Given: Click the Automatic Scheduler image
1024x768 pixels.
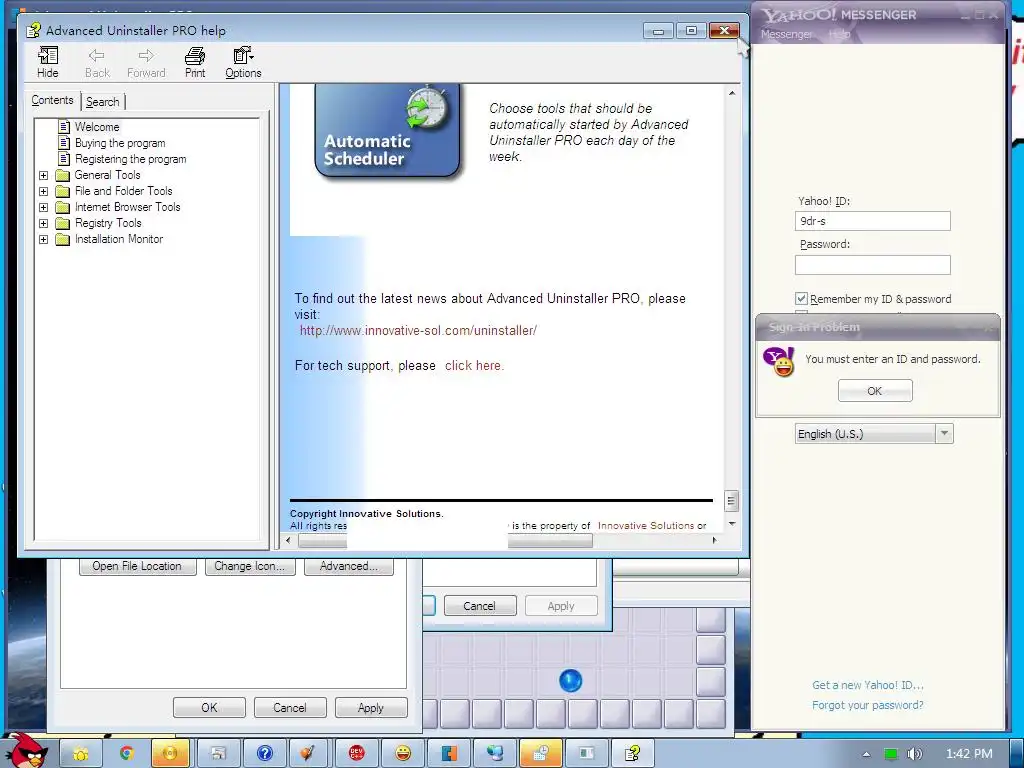Looking at the screenshot, I should (x=387, y=131).
